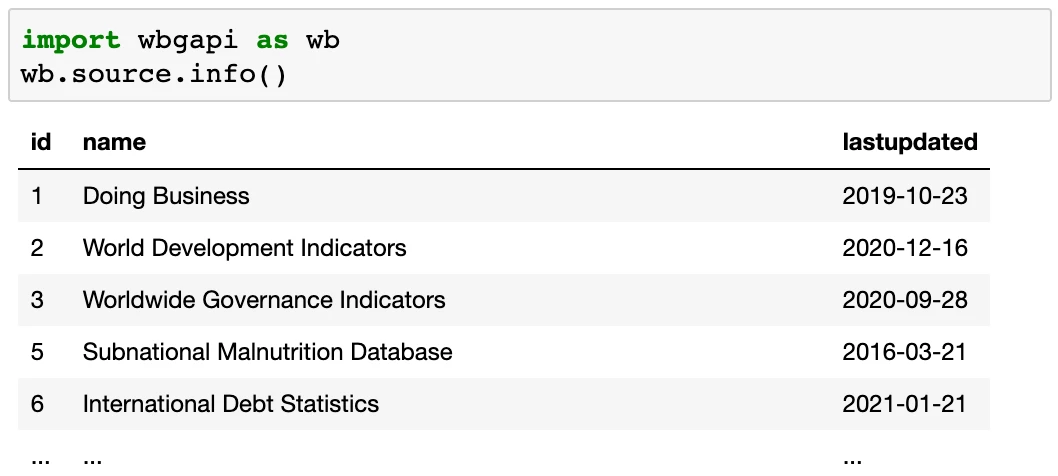Click inside the code input cell
This screenshot has height=476, width=1058.
click(x=530, y=56)
